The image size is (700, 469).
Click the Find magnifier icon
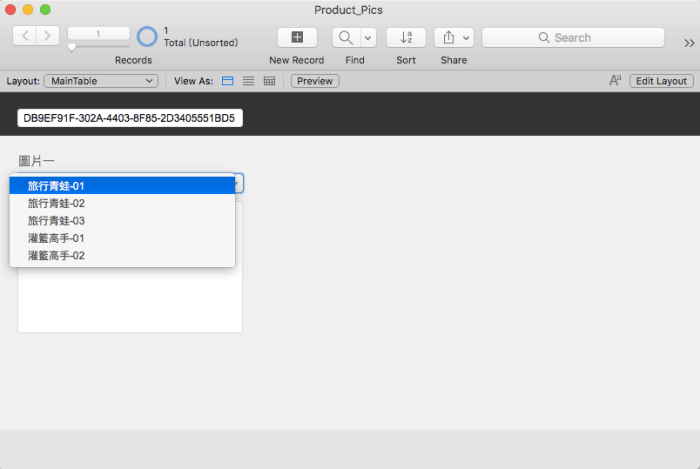click(345, 38)
